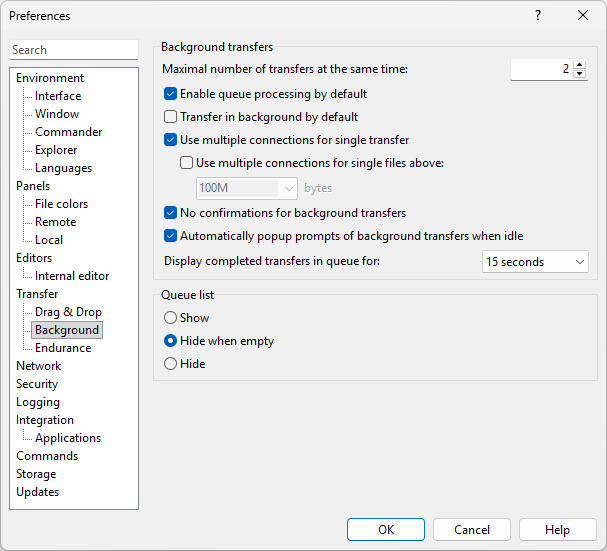Select Hide when empty radio button

[170, 341]
